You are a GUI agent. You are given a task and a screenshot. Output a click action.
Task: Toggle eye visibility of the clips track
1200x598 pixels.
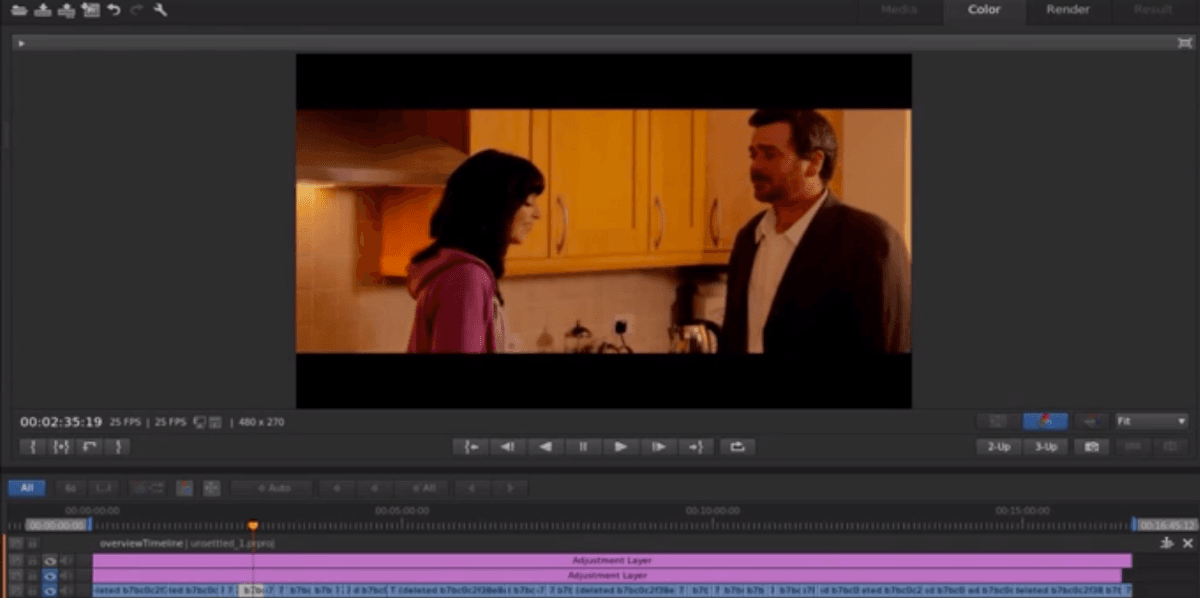49,591
